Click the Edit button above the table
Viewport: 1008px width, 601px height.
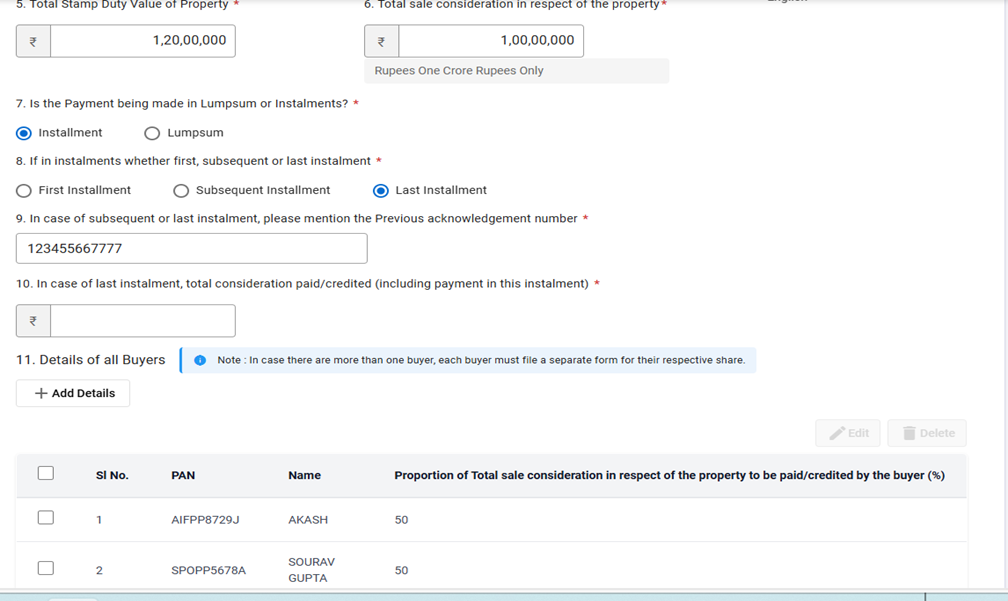pos(849,433)
